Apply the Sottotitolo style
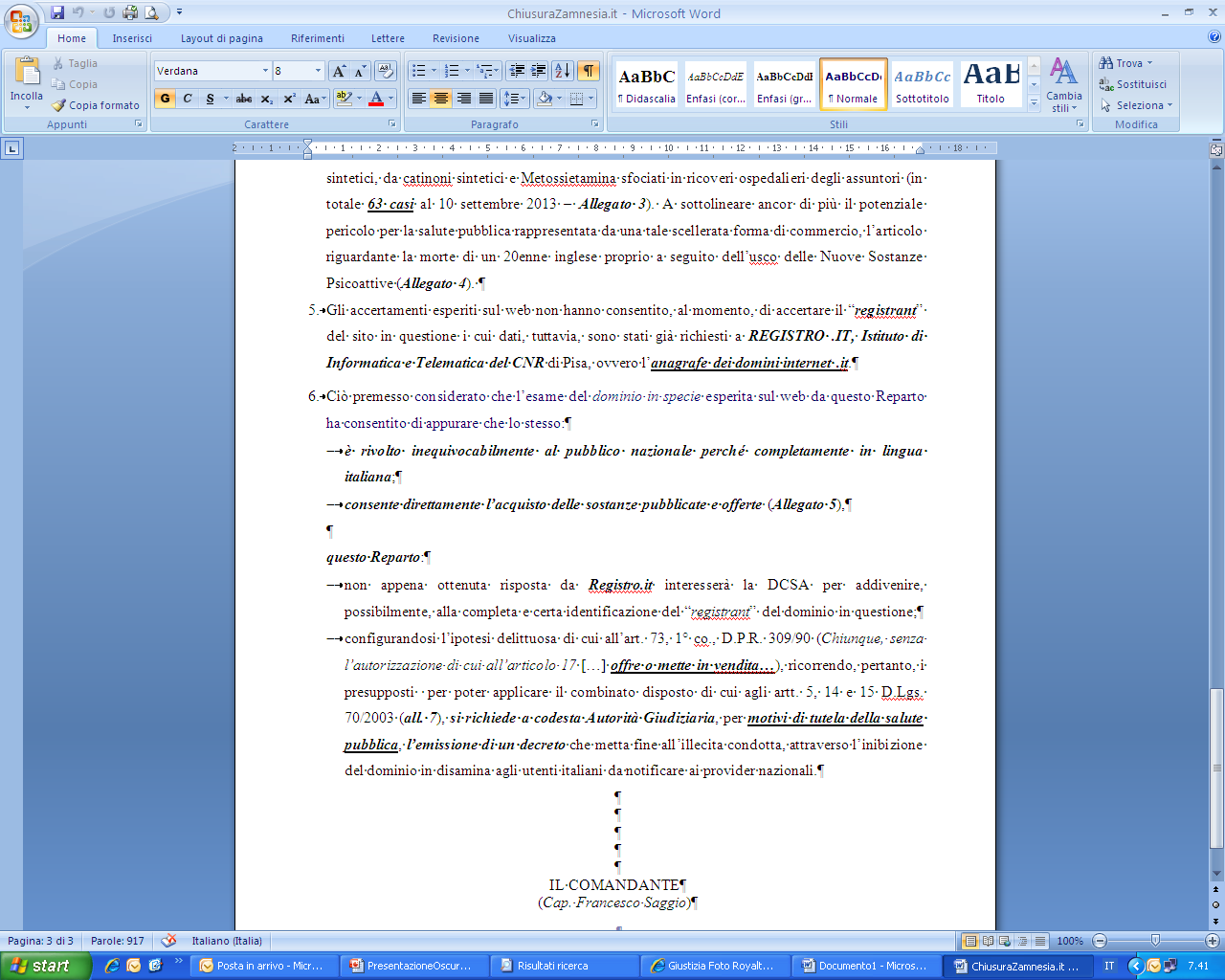1225x980 pixels. tap(923, 83)
